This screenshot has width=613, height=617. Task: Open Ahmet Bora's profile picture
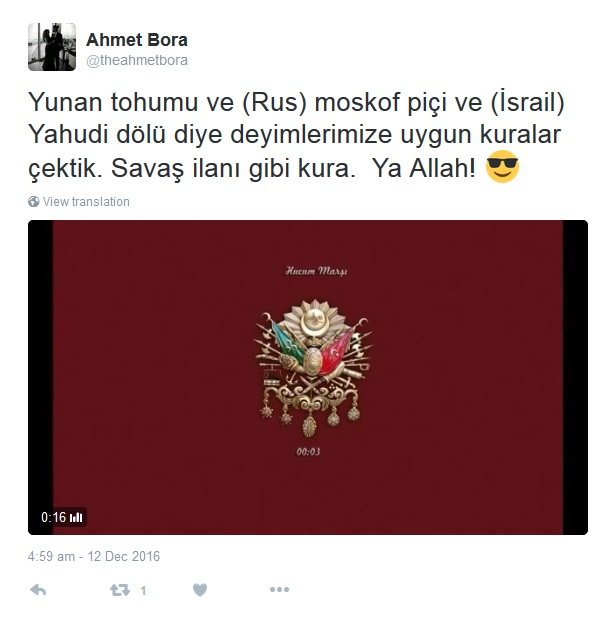[x=52, y=47]
